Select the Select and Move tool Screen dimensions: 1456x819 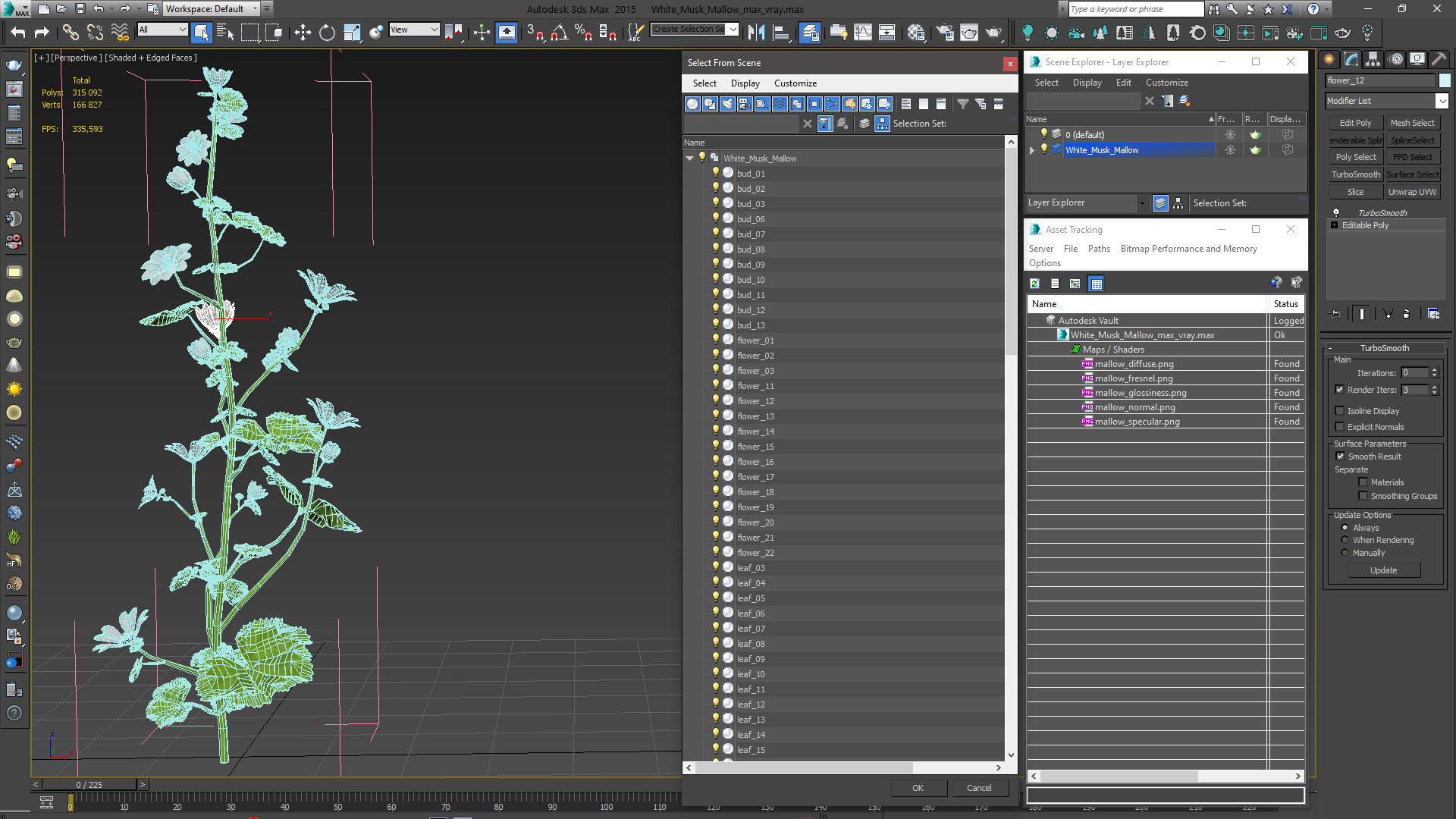pyautogui.click(x=303, y=32)
